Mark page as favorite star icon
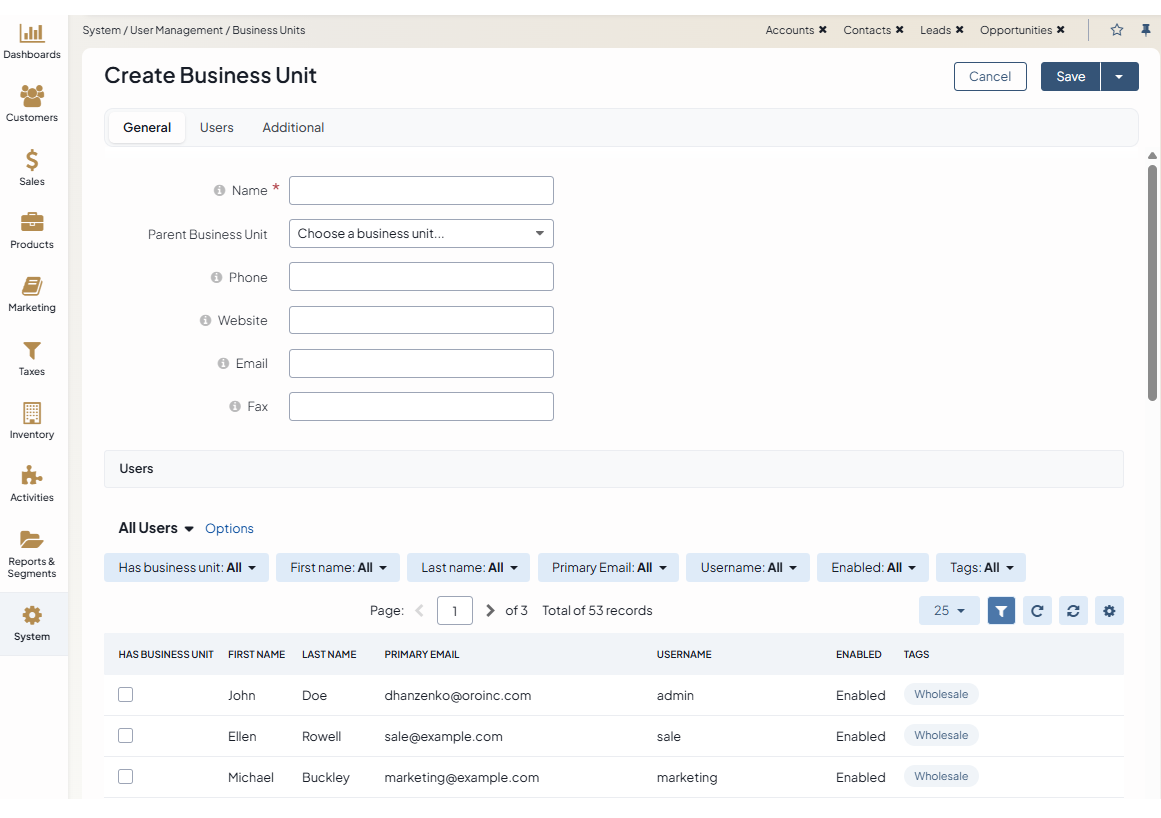Image resolution: width=1161 pixels, height=818 pixels. (1117, 30)
